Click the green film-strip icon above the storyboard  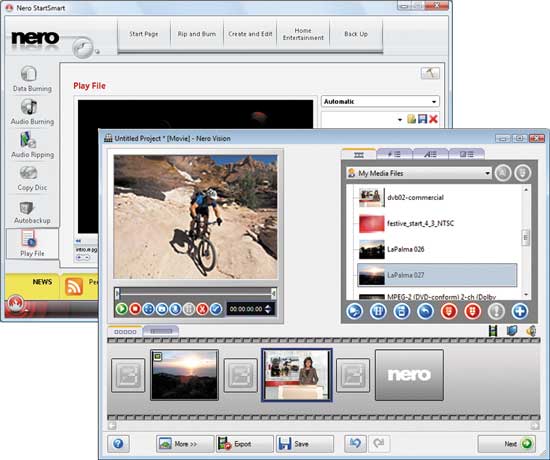coord(493,331)
